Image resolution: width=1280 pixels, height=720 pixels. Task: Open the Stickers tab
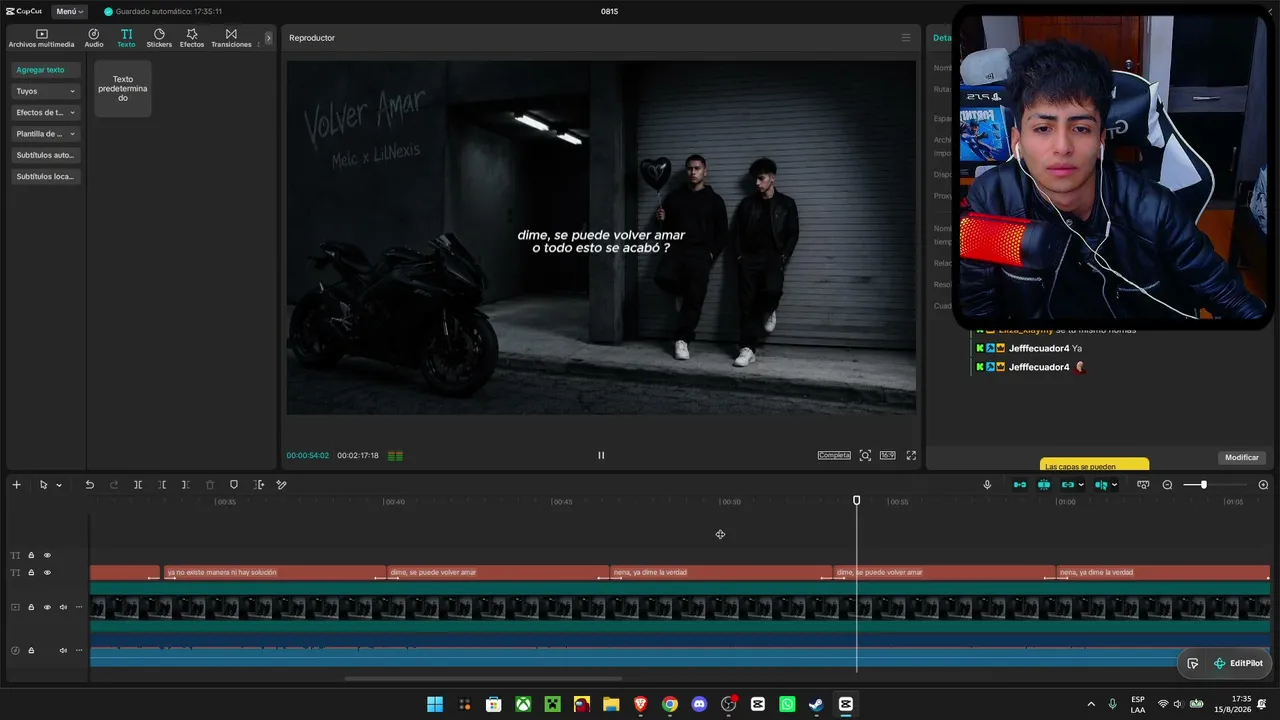(159, 38)
